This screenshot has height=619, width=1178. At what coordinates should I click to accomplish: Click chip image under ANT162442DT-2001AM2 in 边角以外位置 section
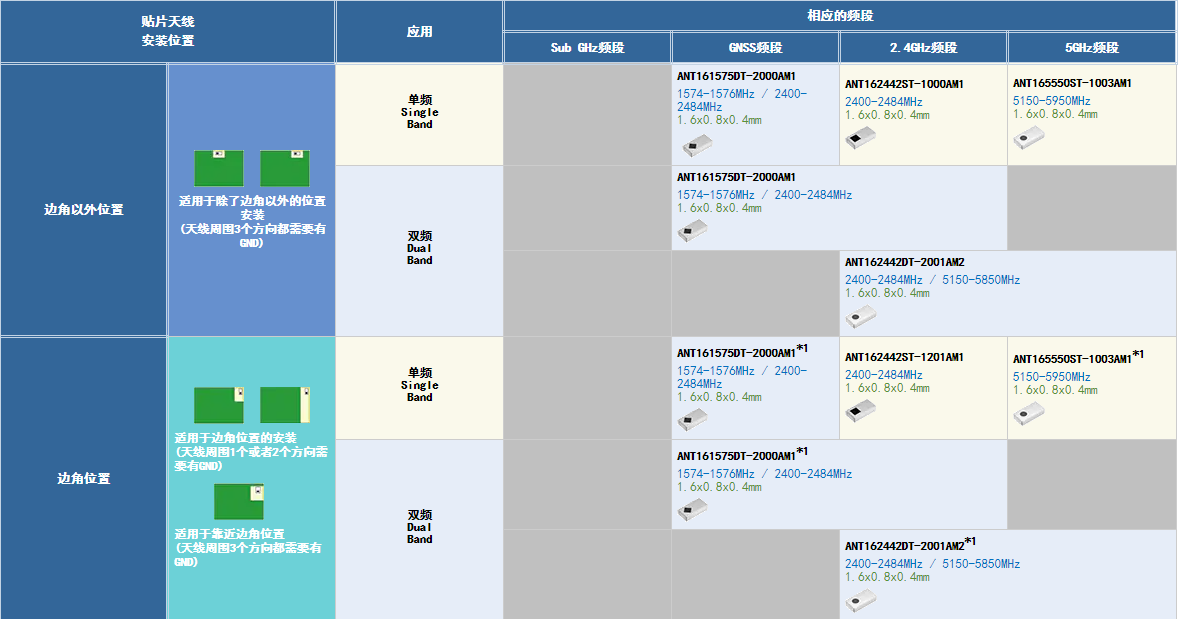860,316
